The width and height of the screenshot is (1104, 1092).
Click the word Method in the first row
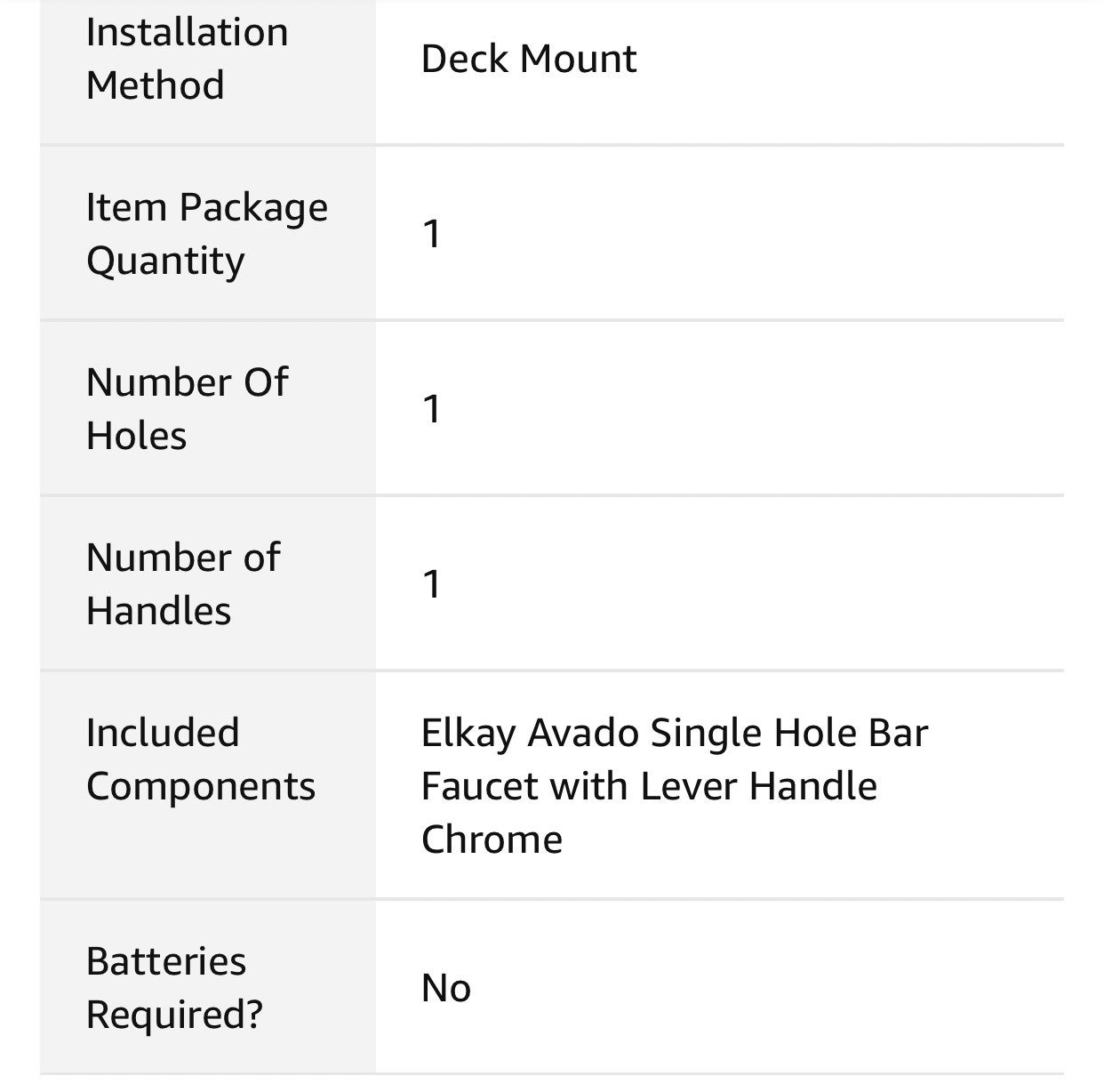[156, 85]
